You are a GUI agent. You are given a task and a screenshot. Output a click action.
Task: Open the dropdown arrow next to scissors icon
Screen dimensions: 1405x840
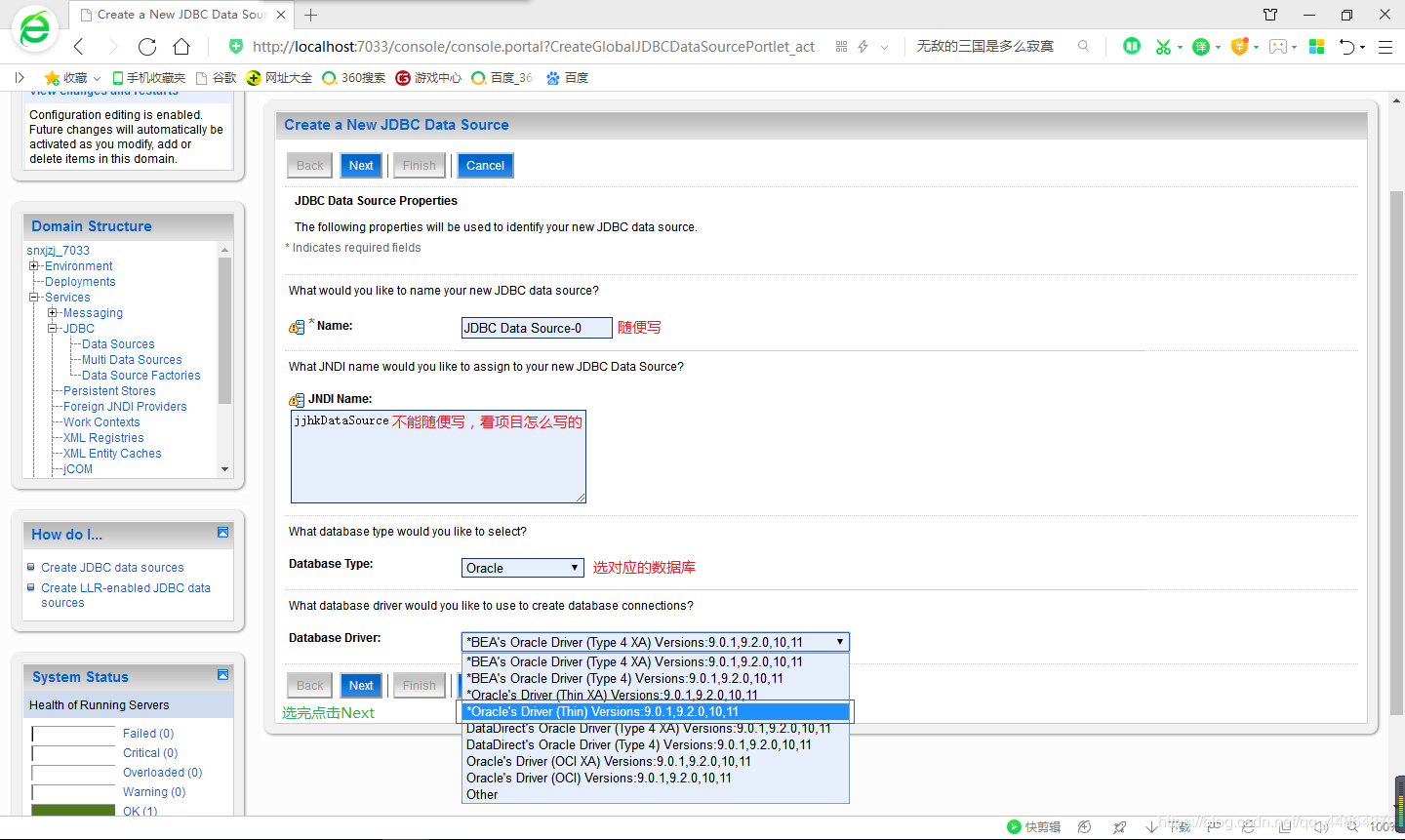tap(1180, 47)
